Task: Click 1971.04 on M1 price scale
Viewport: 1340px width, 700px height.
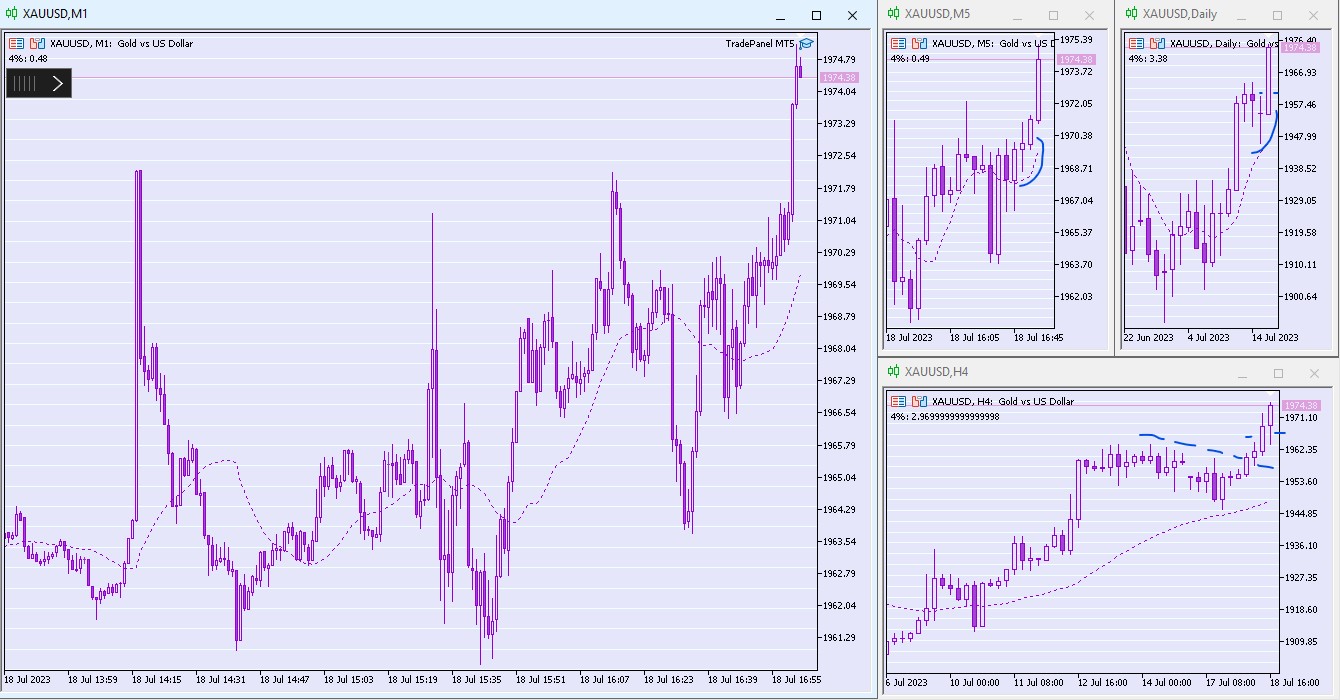Action: pyautogui.click(x=838, y=220)
